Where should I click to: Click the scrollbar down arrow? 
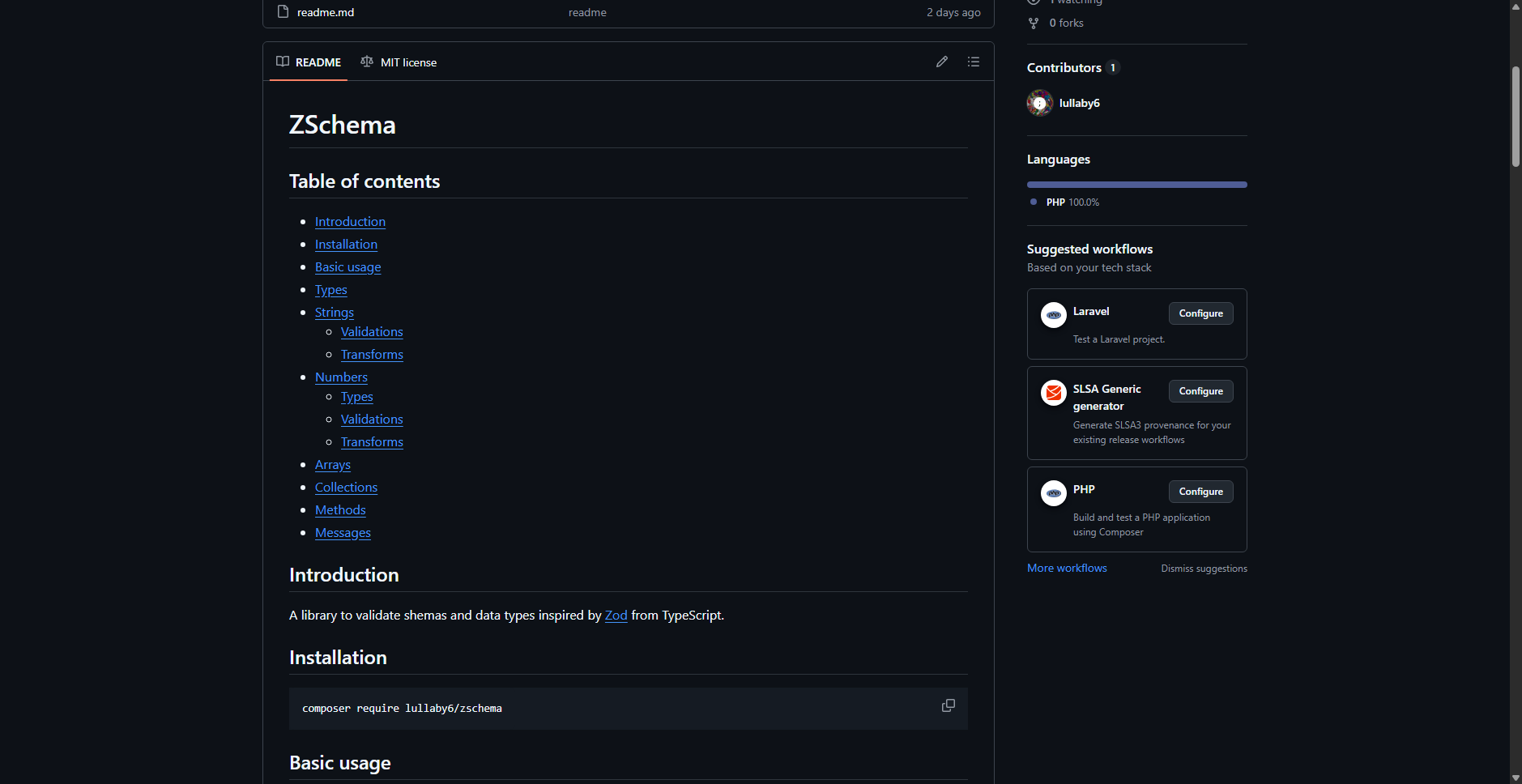[x=1516, y=778]
